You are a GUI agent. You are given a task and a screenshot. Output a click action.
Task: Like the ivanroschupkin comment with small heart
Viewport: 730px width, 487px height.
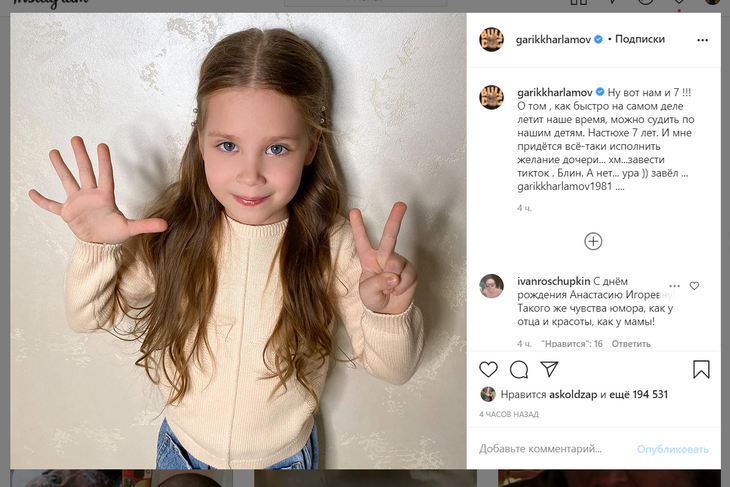pos(694,286)
